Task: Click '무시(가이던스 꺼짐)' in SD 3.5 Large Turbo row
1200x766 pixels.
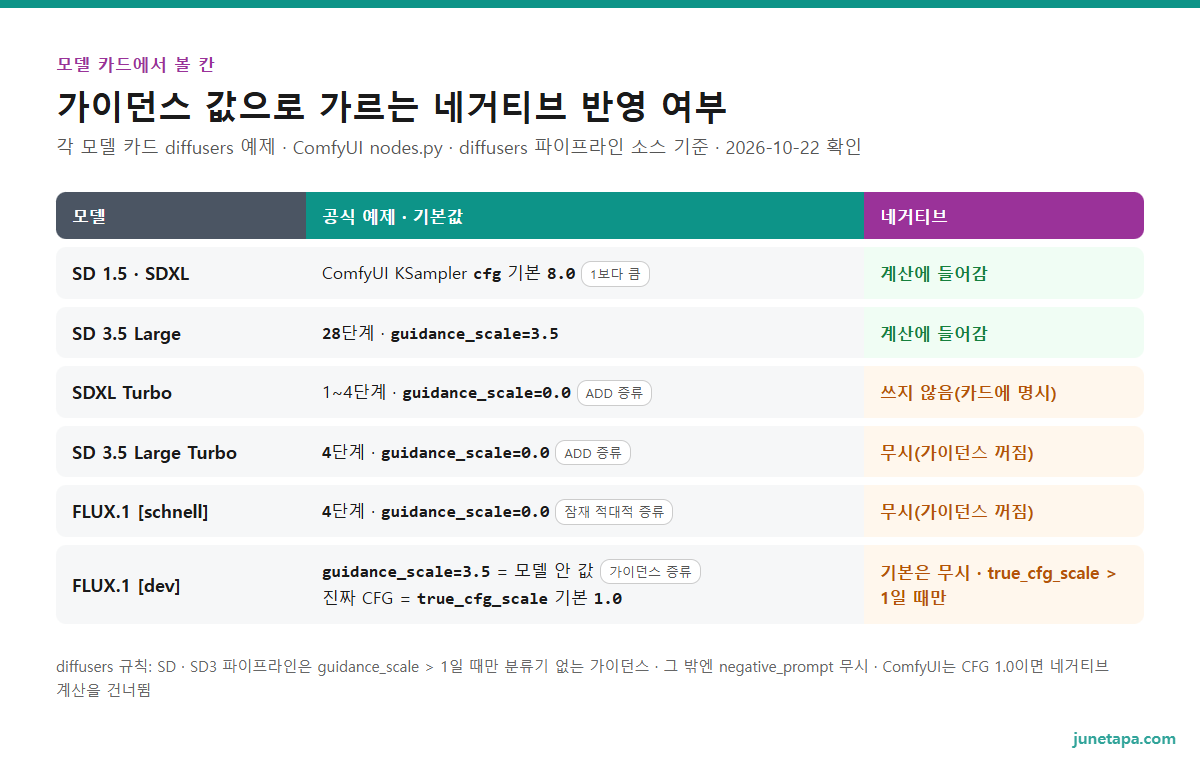Action: [957, 453]
